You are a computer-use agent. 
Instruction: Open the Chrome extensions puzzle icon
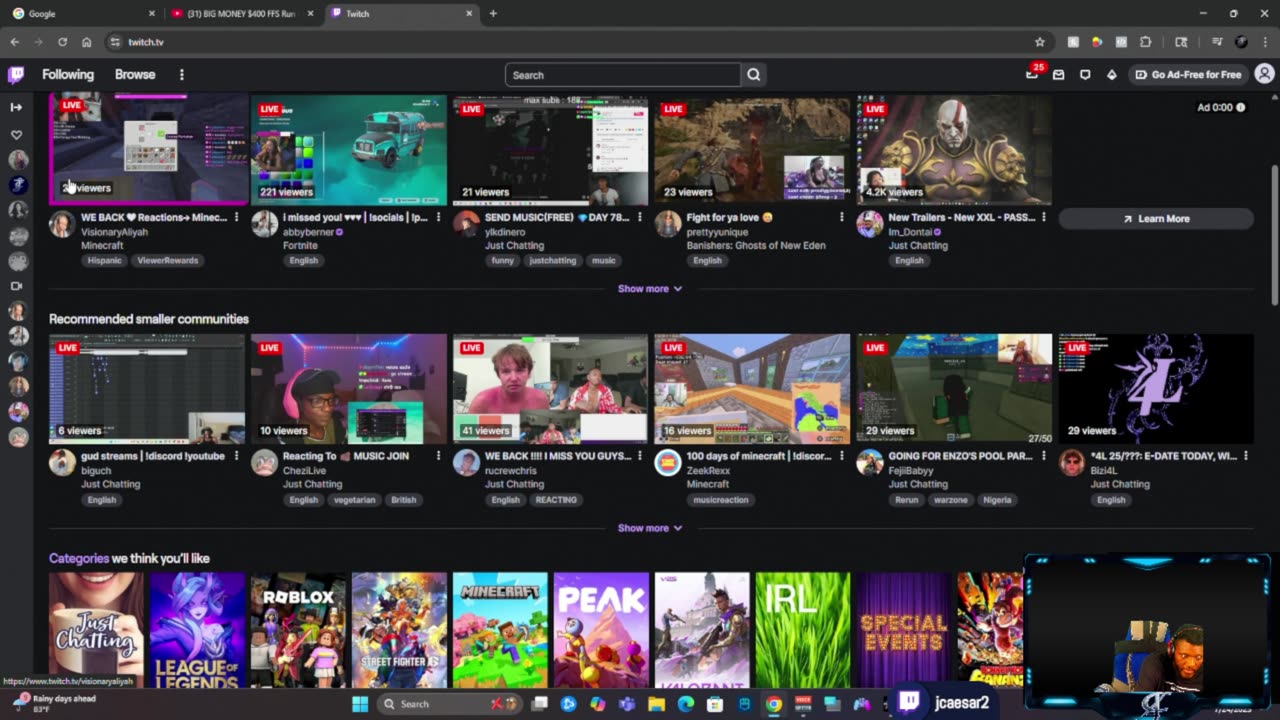point(1145,42)
